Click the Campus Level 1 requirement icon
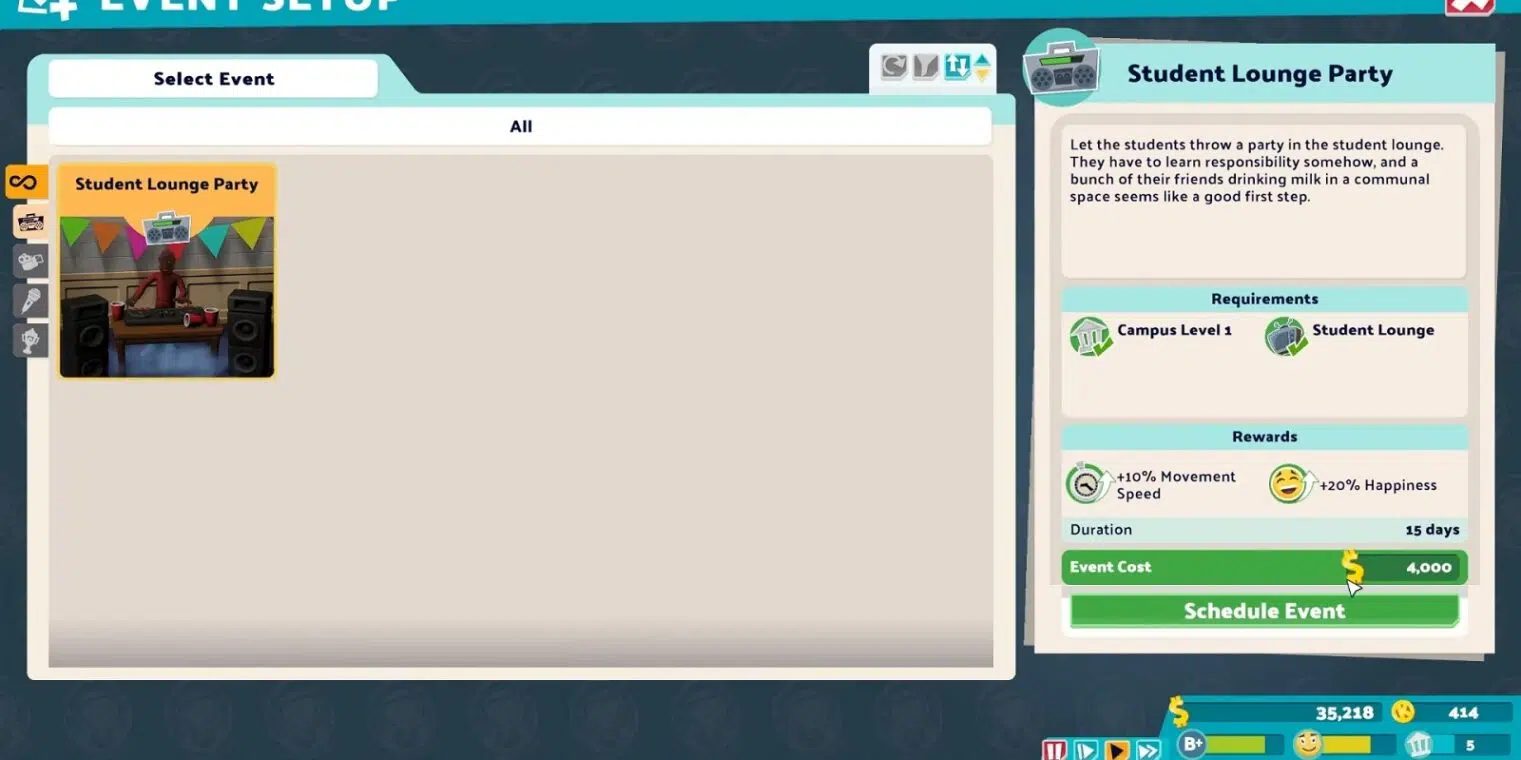The height and width of the screenshot is (760, 1521). coord(1089,336)
